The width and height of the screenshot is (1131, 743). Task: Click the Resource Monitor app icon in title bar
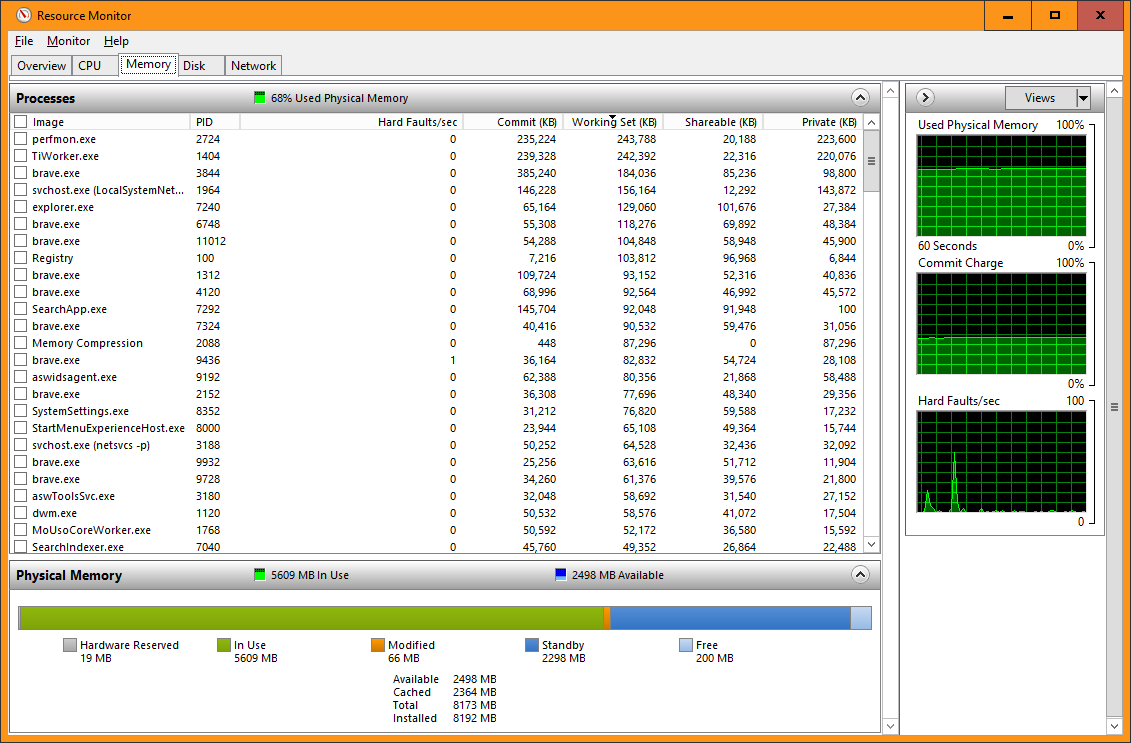(x=23, y=15)
